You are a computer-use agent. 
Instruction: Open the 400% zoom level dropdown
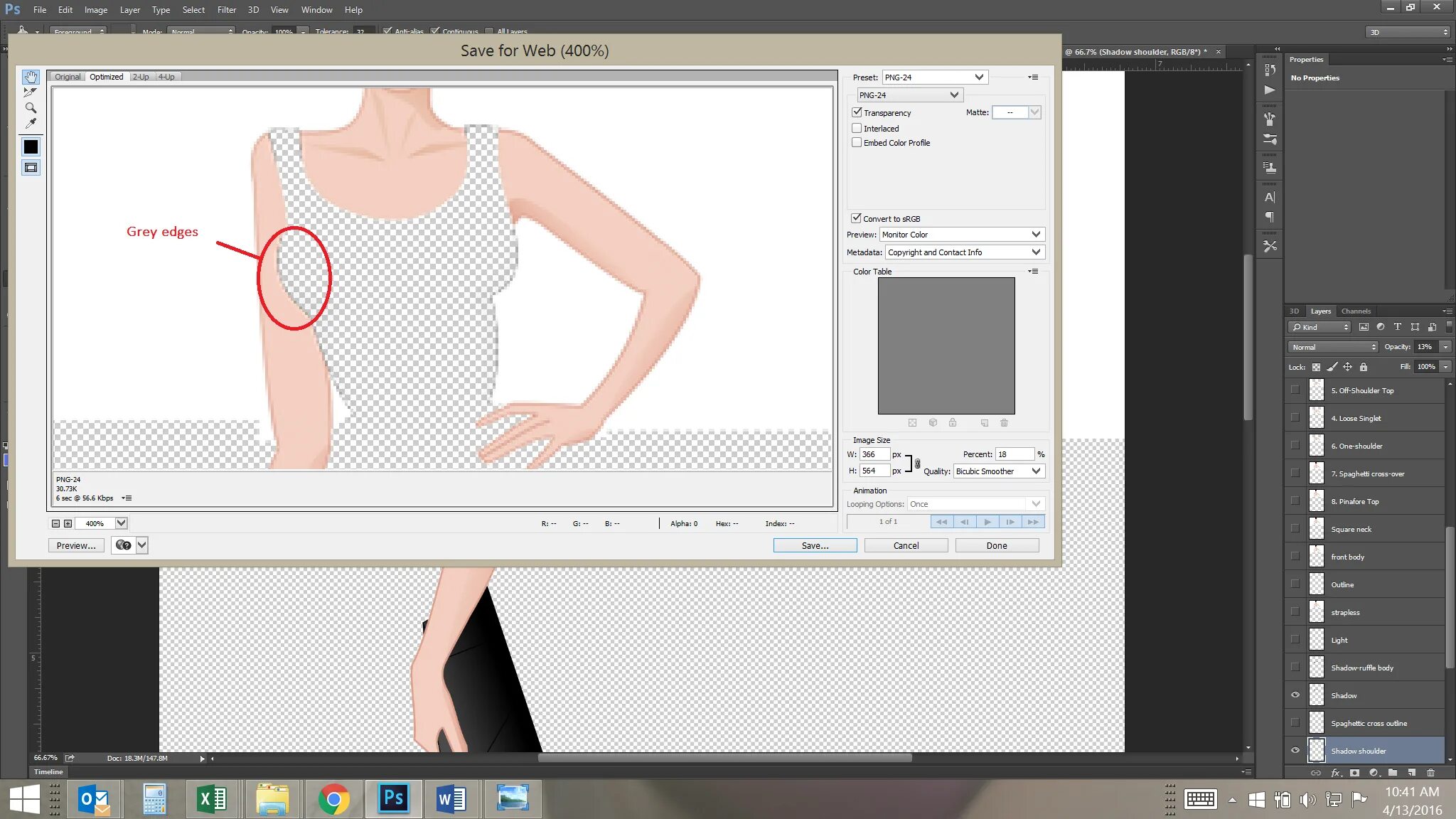[x=121, y=523]
